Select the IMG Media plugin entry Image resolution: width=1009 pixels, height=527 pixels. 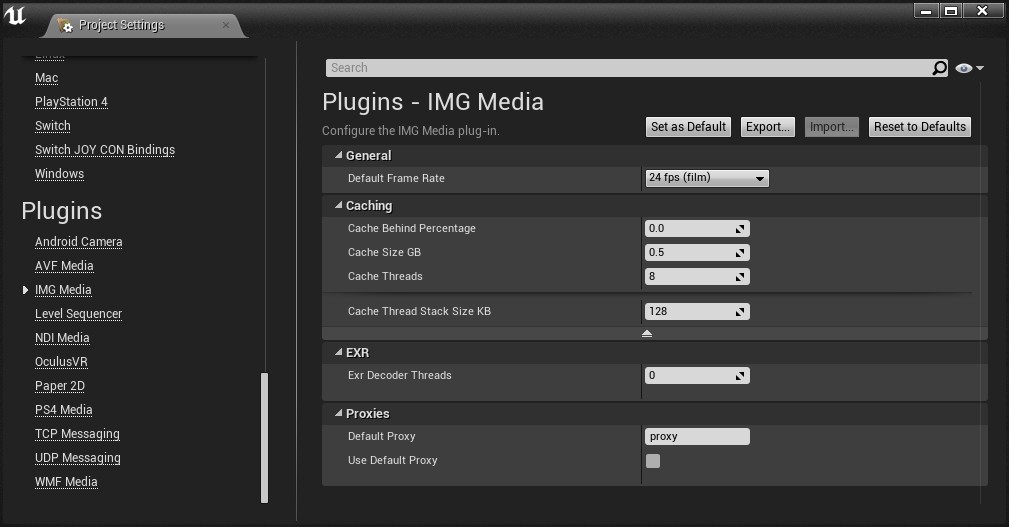pos(63,290)
